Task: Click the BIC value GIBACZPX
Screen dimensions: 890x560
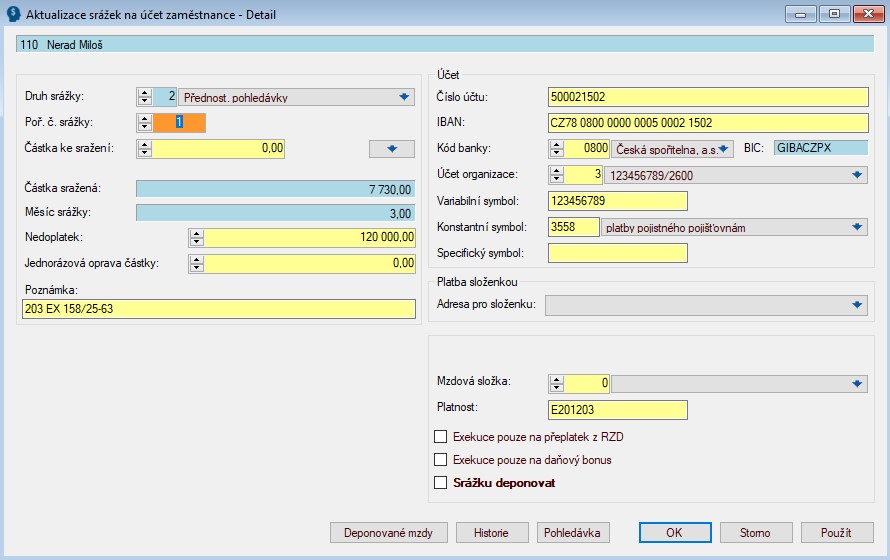Action: [821, 148]
